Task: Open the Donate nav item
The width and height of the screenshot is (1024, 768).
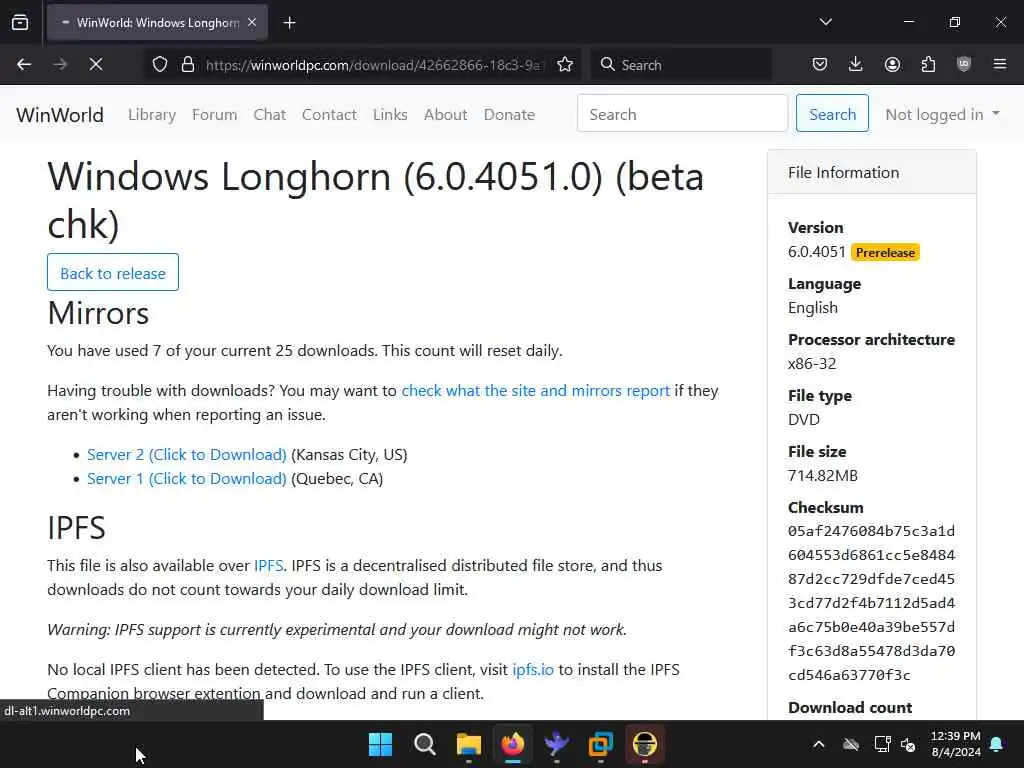Action: [x=509, y=114]
